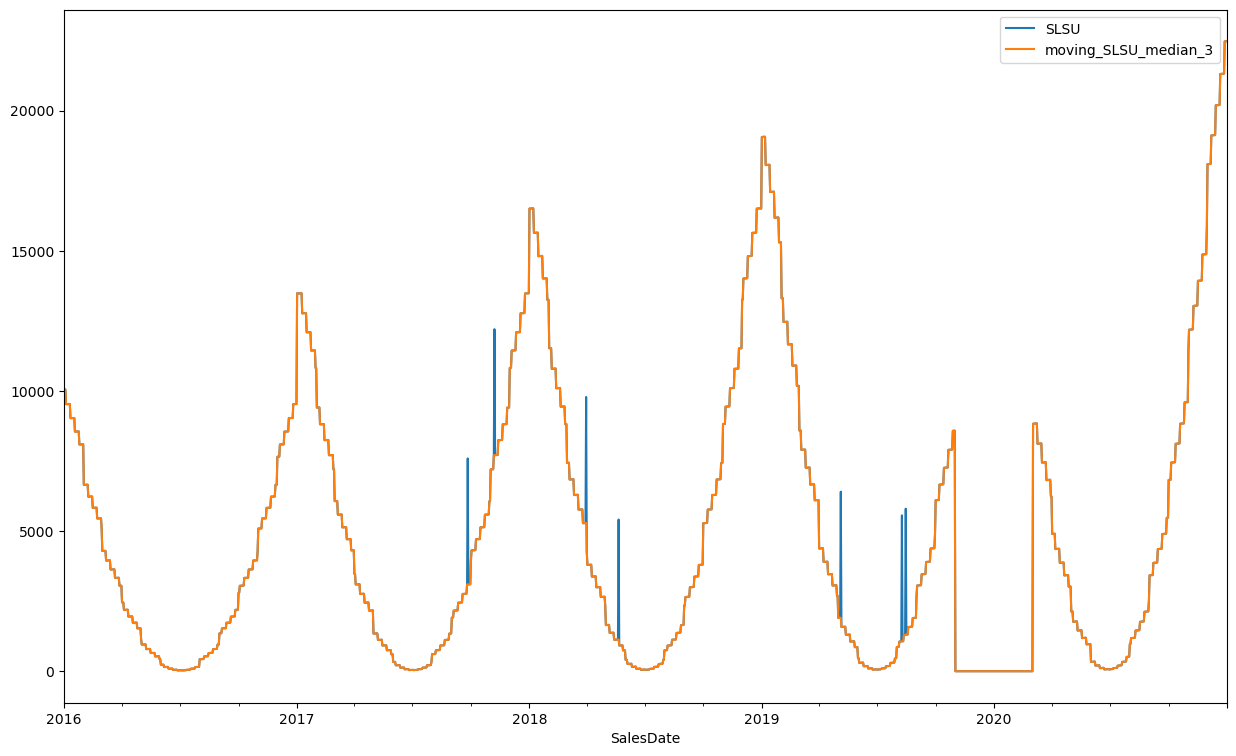Click the 2018 x-axis tick label

click(x=529, y=718)
